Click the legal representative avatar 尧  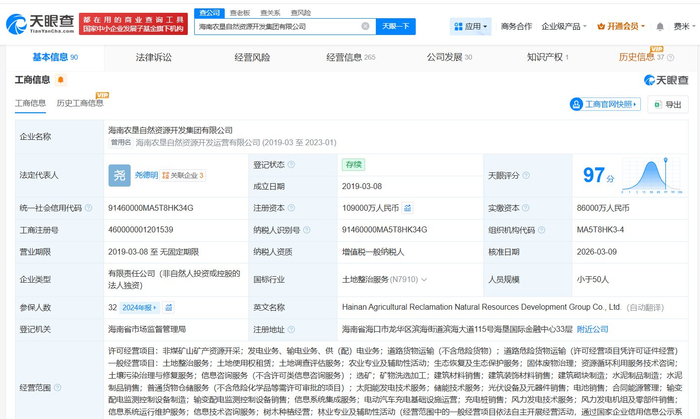pyautogui.click(x=119, y=175)
